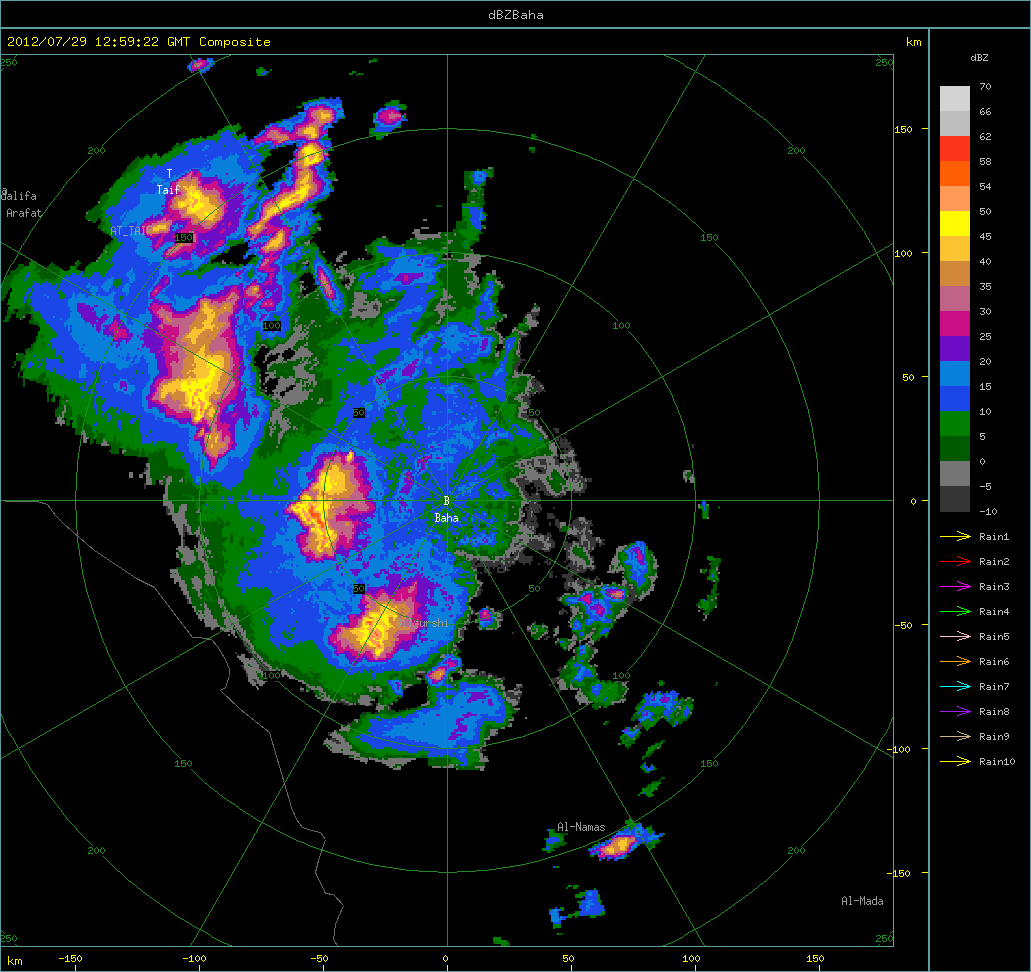Click the Al-Namas location label
This screenshot has width=1031, height=972.
click(581, 827)
